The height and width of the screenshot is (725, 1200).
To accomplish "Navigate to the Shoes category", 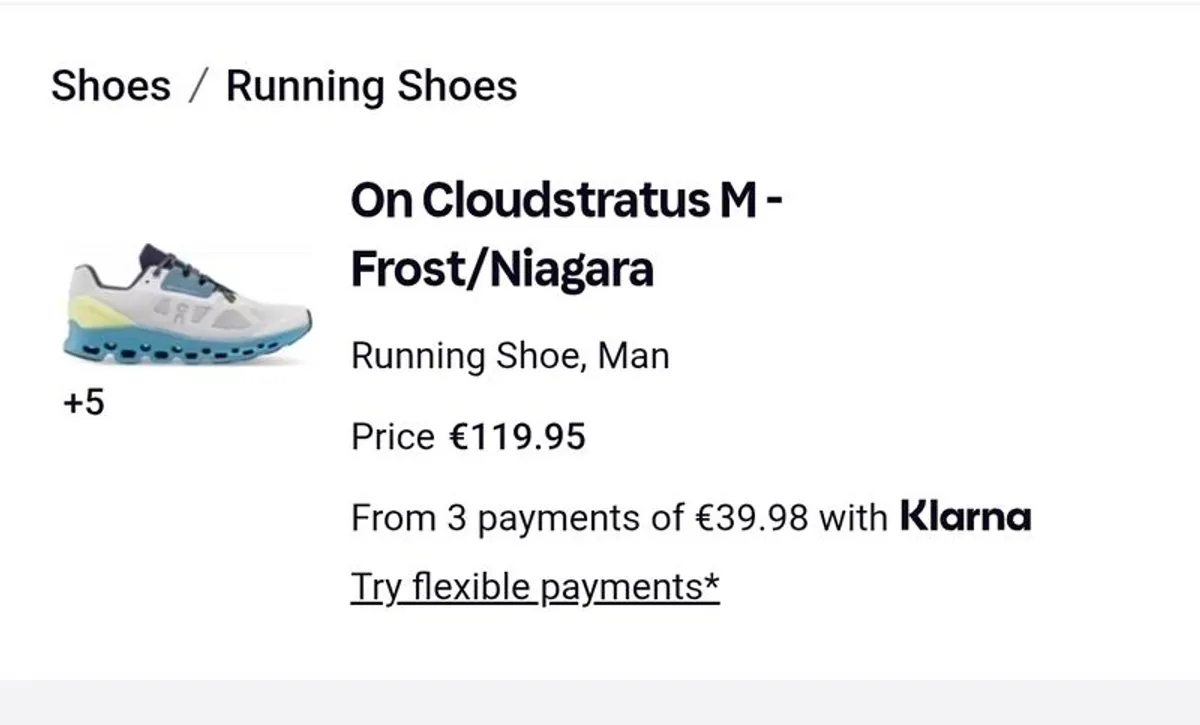I will coord(110,86).
